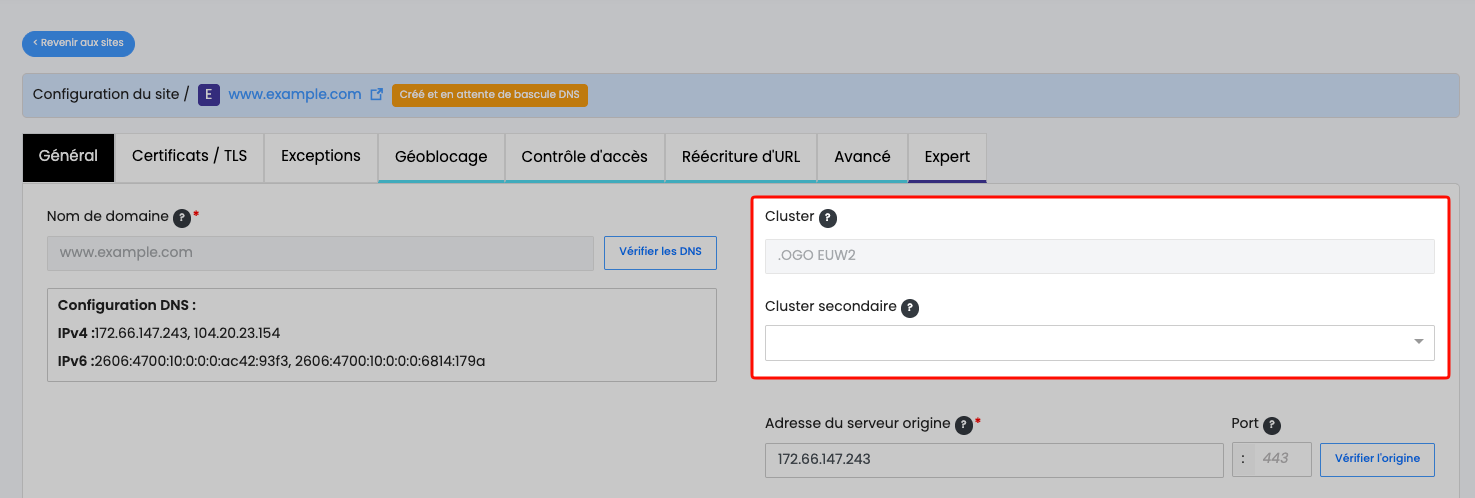The width and height of the screenshot is (1475, 498).
Task: Expand the Cluster secondaire dropdown
Action: (x=1099, y=343)
